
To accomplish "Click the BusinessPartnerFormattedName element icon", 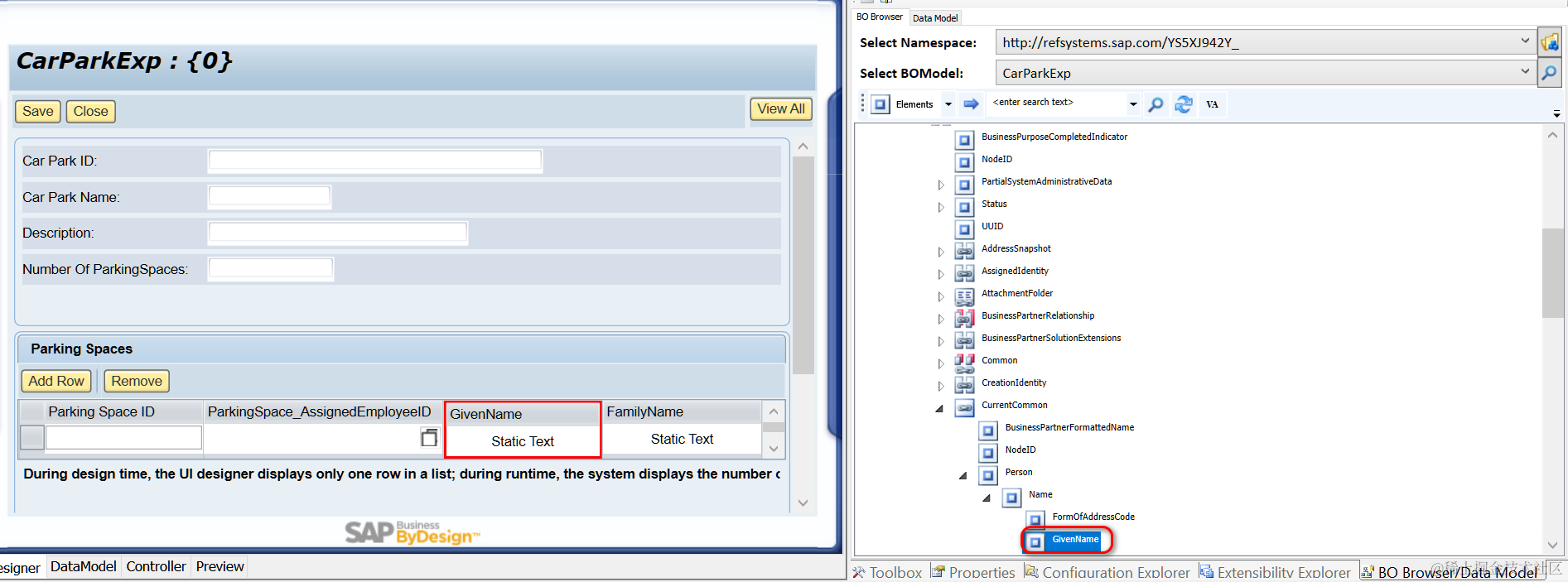I will tap(988, 430).
